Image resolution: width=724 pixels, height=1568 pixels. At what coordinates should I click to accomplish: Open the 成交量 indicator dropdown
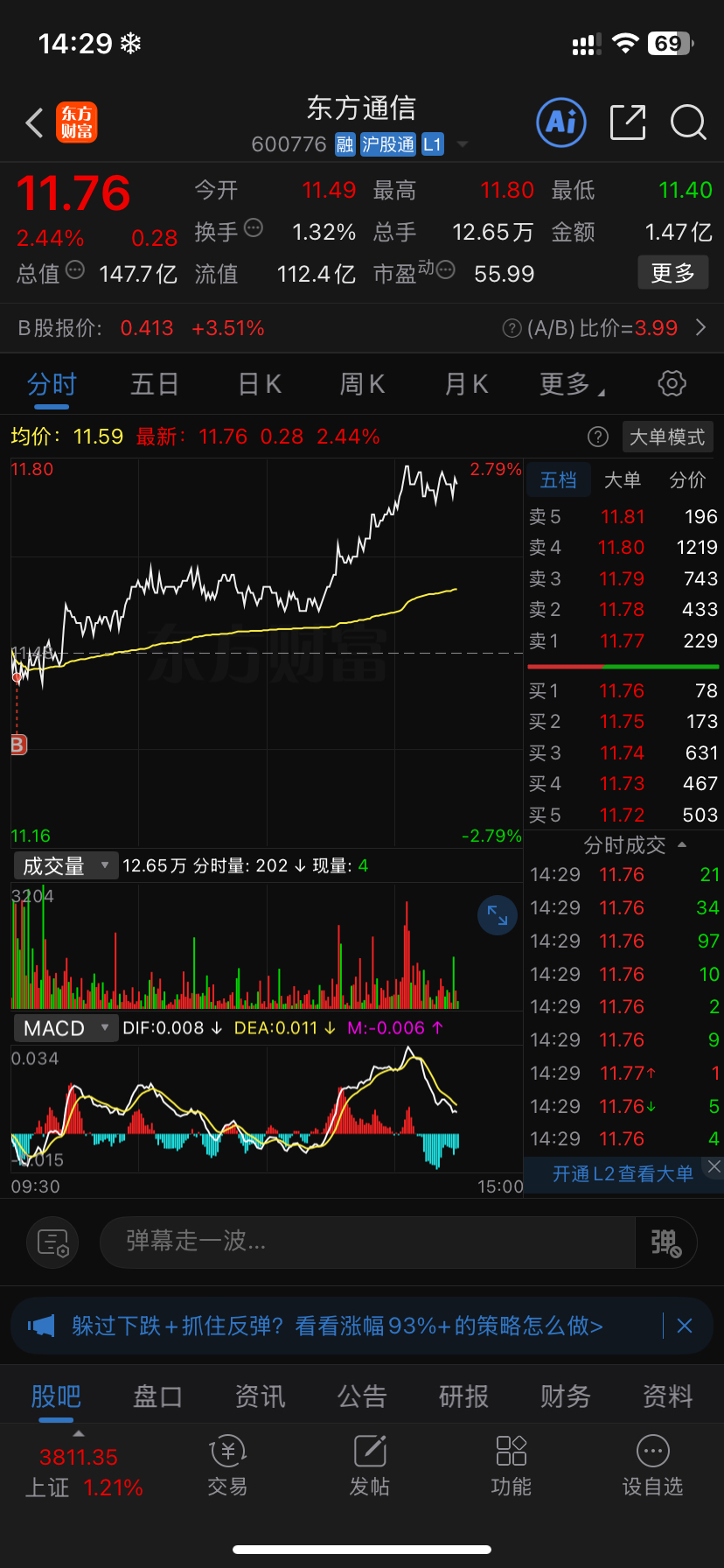pyautogui.click(x=66, y=866)
